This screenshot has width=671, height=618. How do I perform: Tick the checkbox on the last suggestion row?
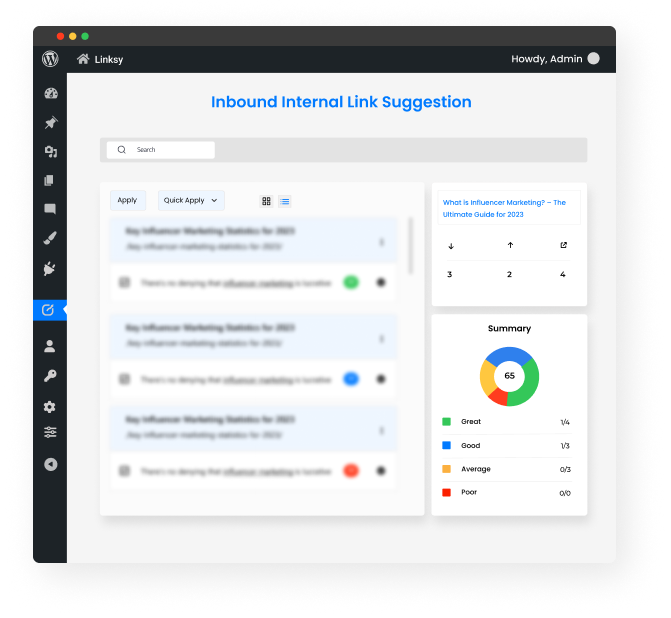tap(125, 471)
